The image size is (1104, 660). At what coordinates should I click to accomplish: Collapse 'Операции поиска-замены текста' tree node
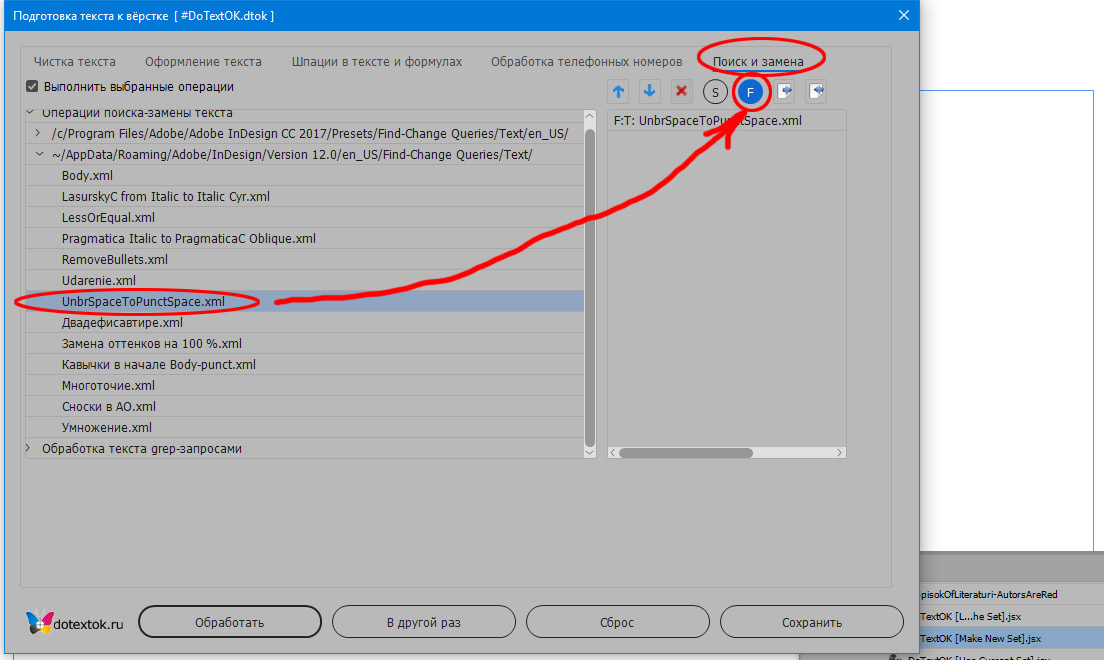[30, 112]
